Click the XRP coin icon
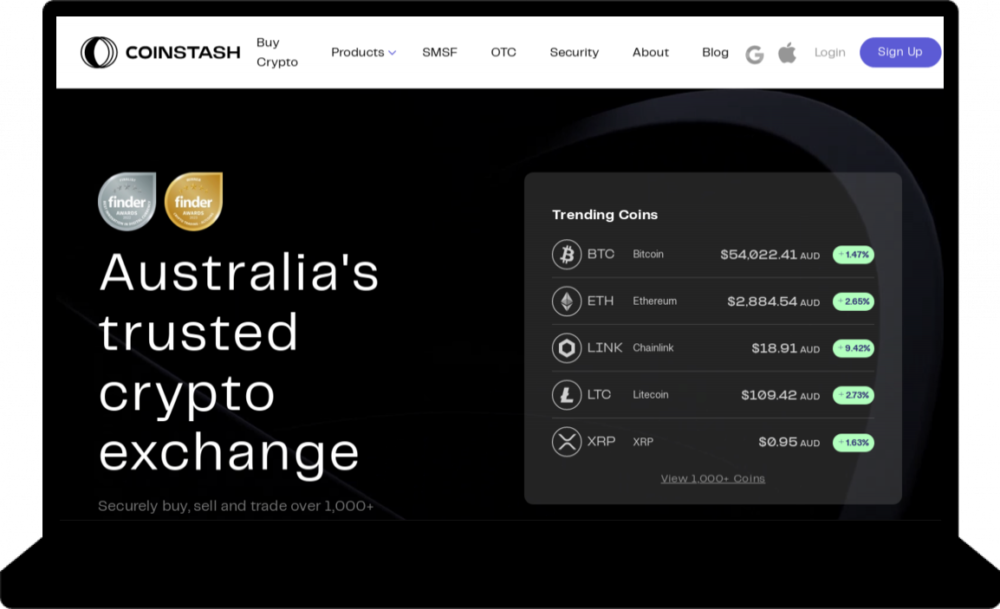1000x609 pixels. [566, 442]
